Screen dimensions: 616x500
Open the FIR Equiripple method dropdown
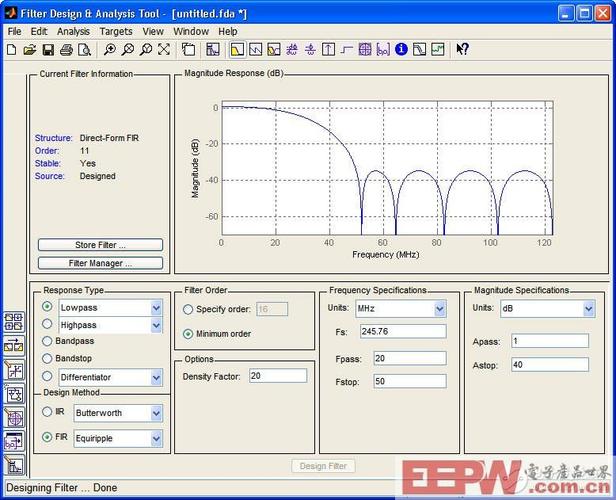click(x=156, y=438)
